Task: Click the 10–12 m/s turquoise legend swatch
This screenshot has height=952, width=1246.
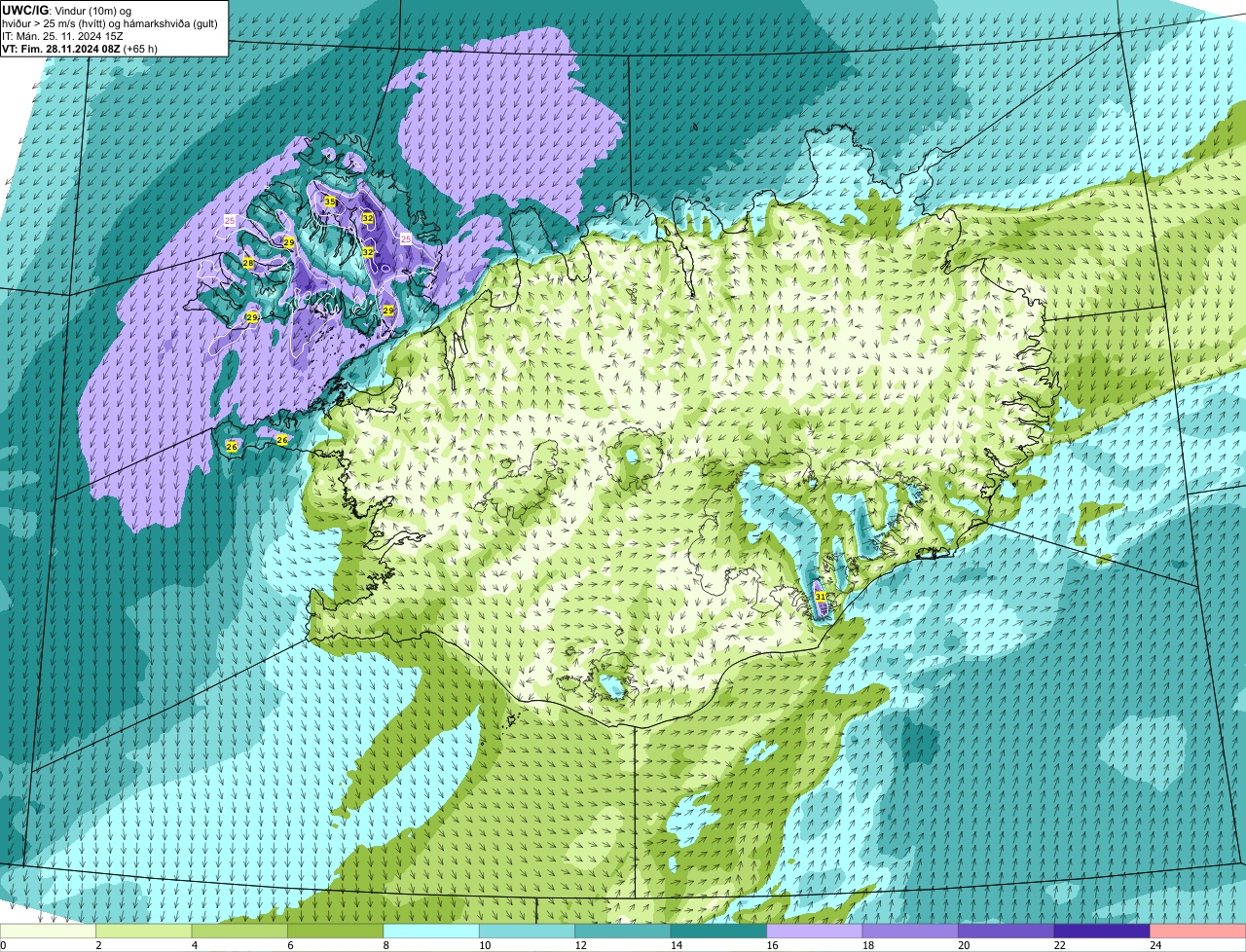Action: [528, 932]
